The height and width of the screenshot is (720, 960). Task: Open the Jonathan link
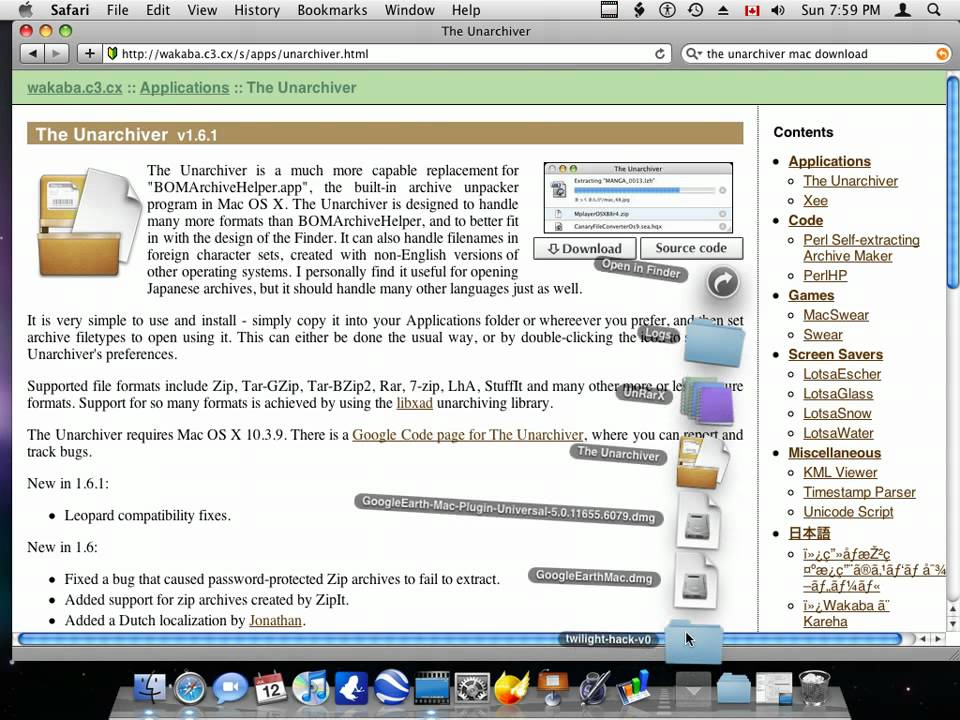pyautogui.click(x=275, y=620)
